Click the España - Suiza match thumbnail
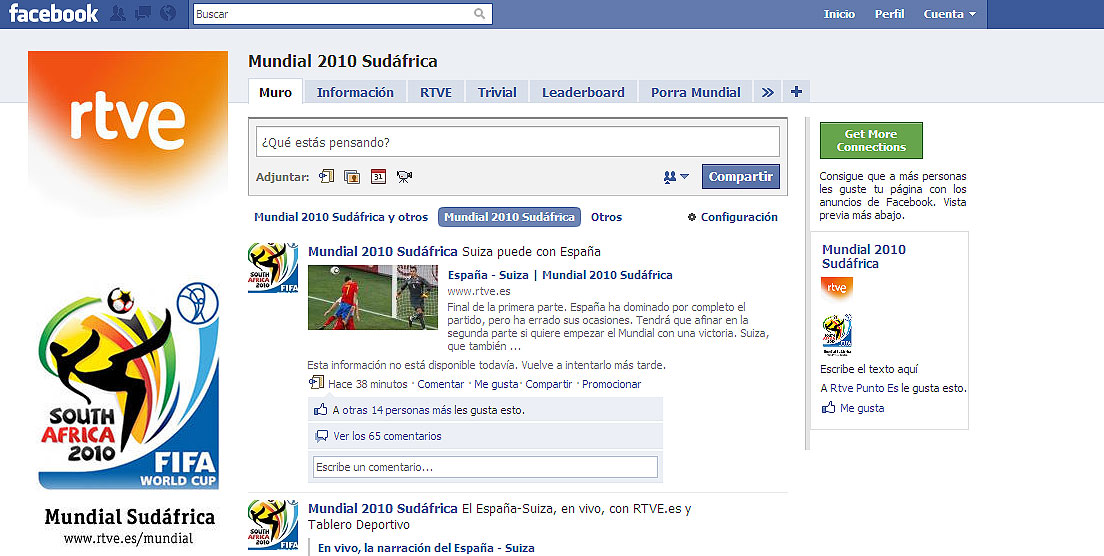The image size is (1104, 556). pyautogui.click(x=372, y=297)
